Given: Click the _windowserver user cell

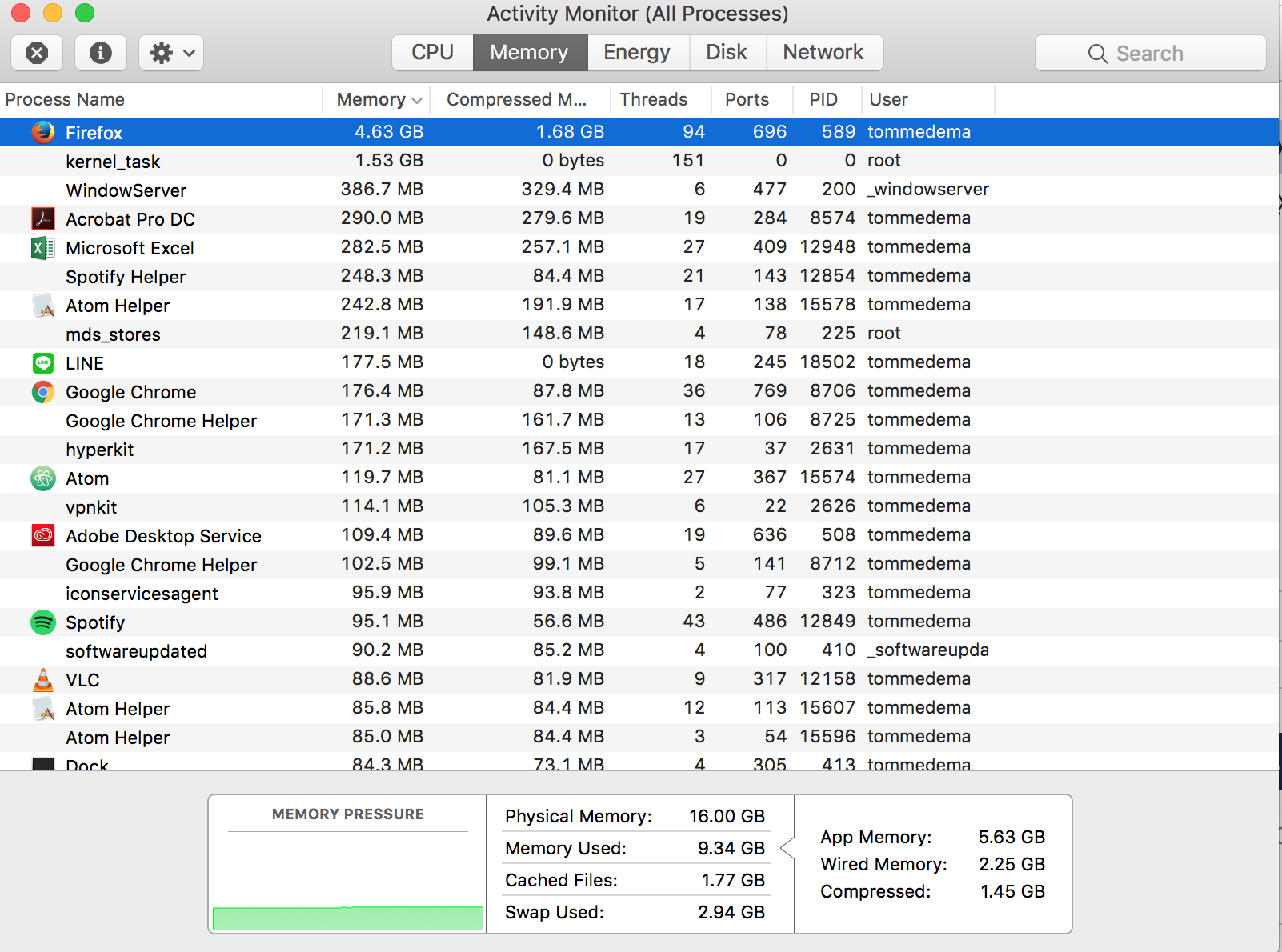Looking at the screenshot, I should [928, 189].
